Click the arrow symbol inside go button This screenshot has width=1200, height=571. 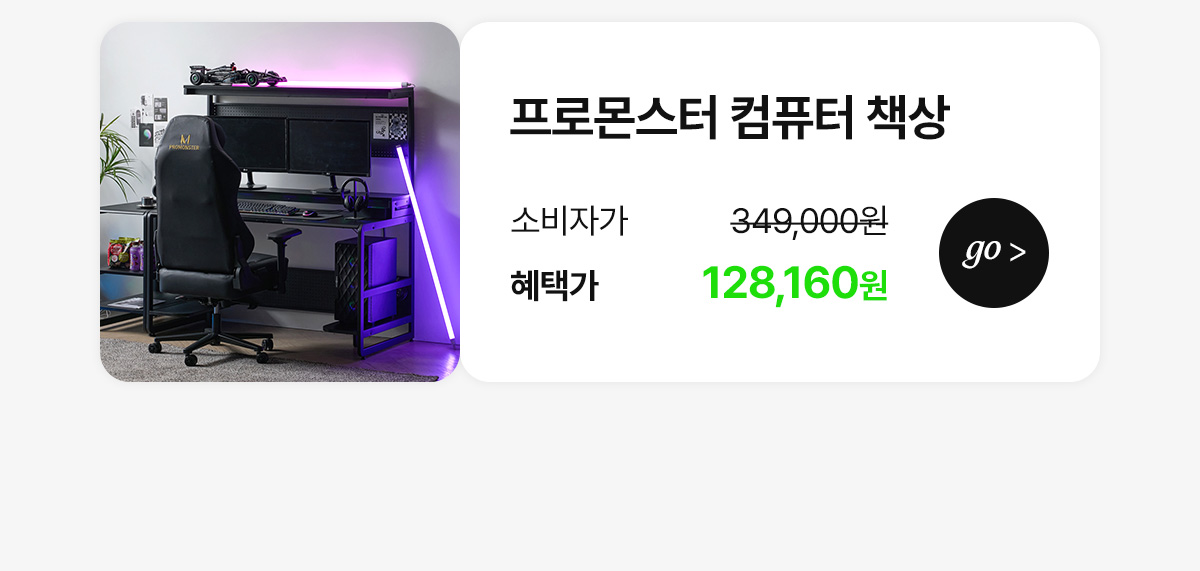[1018, 253]
